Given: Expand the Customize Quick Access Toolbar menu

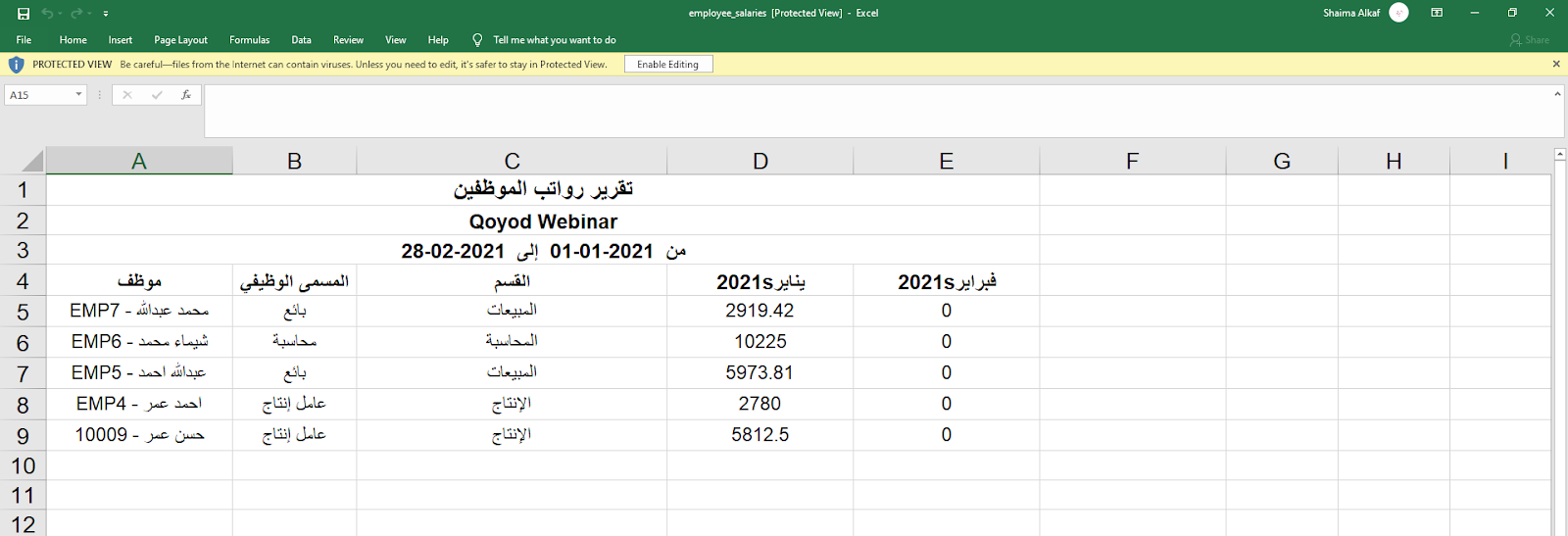Looking at the screenshot, I should click(x=106, y=14).
